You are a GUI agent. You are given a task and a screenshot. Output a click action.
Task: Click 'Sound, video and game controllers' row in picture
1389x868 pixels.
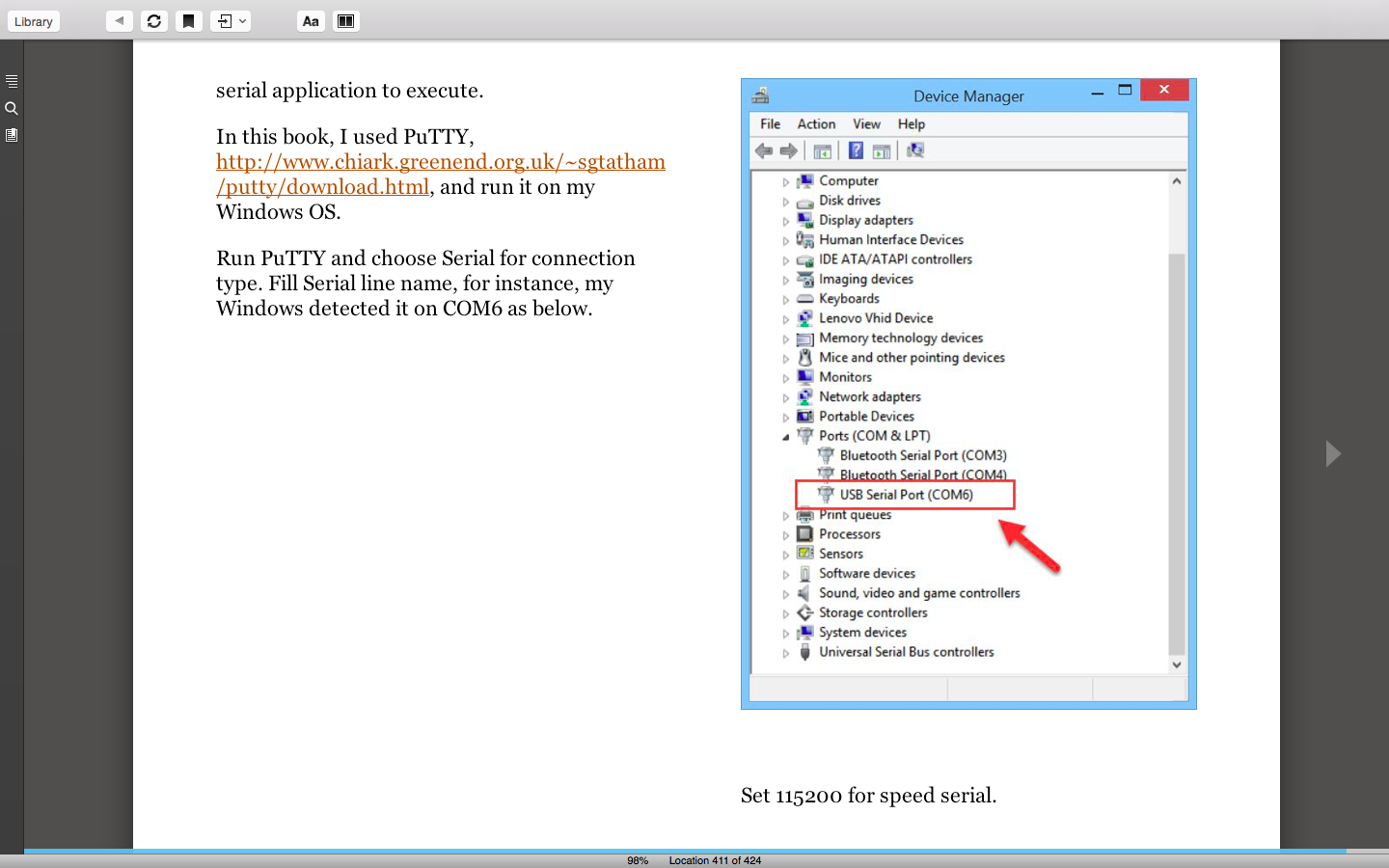pos(909,593)
